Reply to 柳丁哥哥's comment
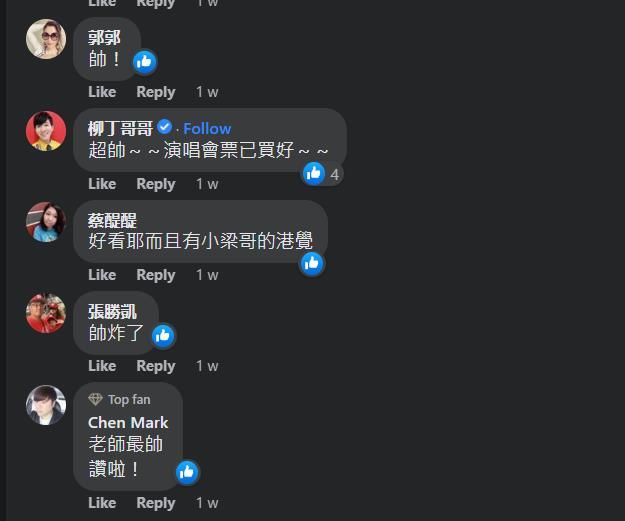 156,184
